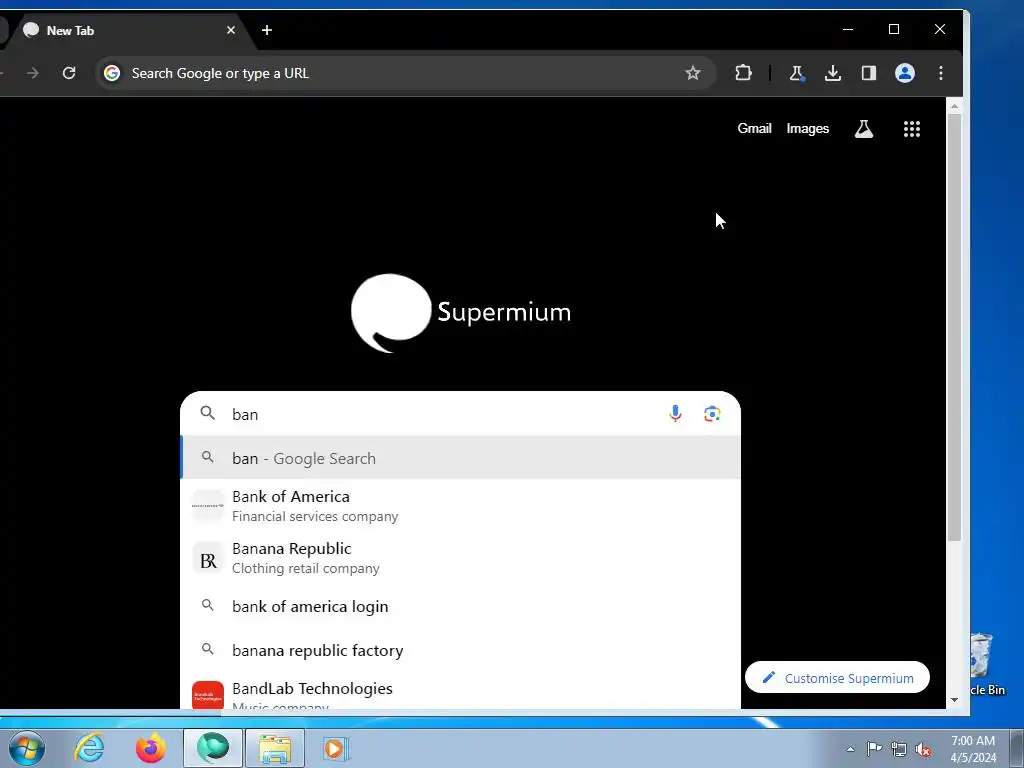Click the Windows Start button
Viewport: 1024px width, 768px height.
pyautogui.click(x=27, y=748)
